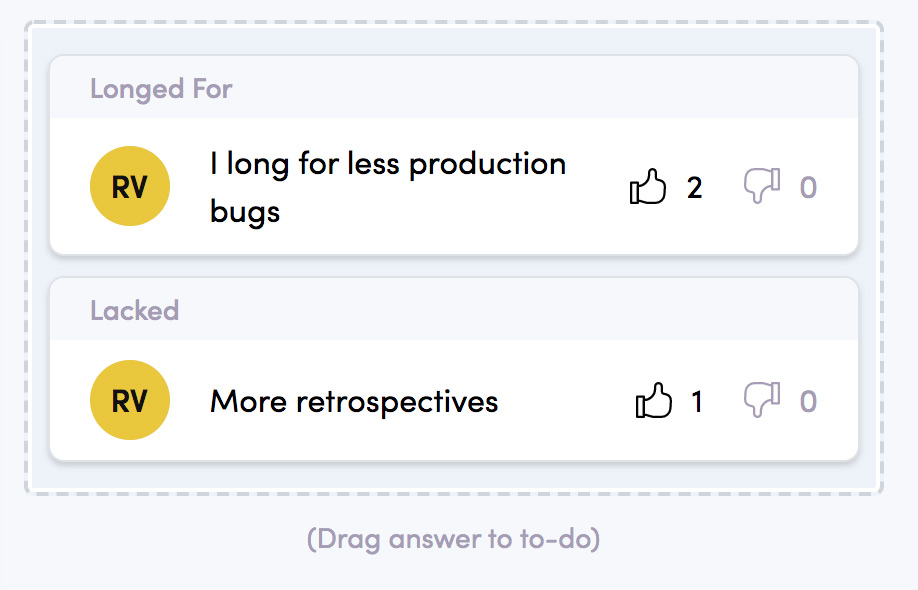The image size is (918, 590).
Task: Click the '(Drag answer to to-do)' hint
Action: (x=454, y=539)
